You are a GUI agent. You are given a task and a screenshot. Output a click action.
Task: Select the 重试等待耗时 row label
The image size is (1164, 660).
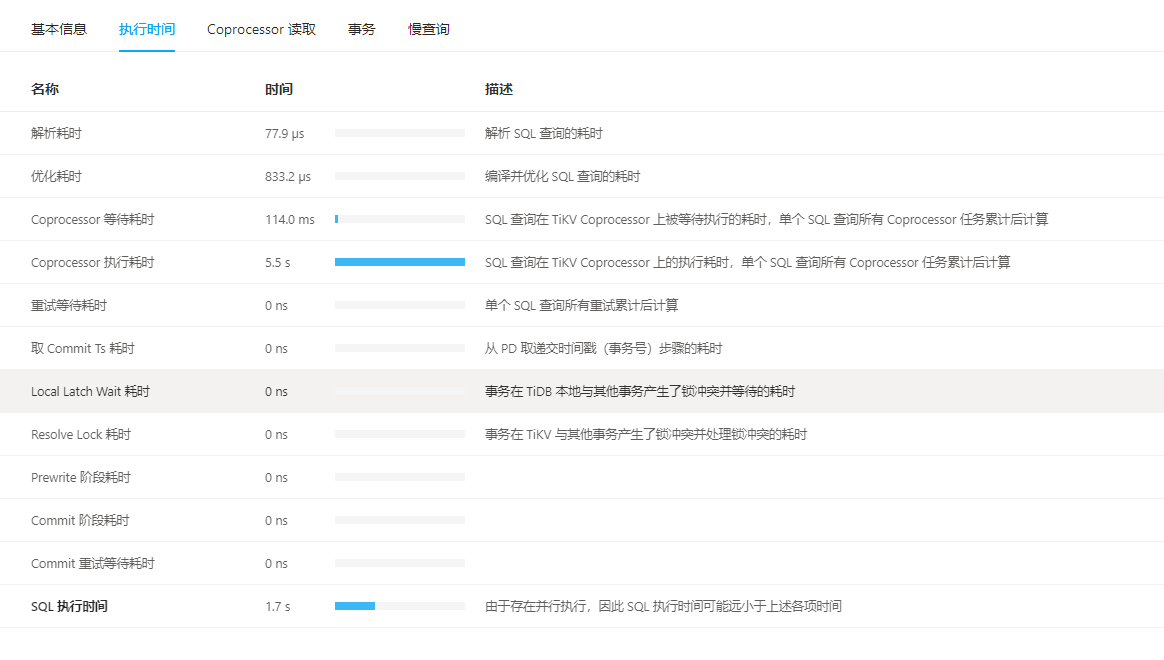(x=69, y=305)
